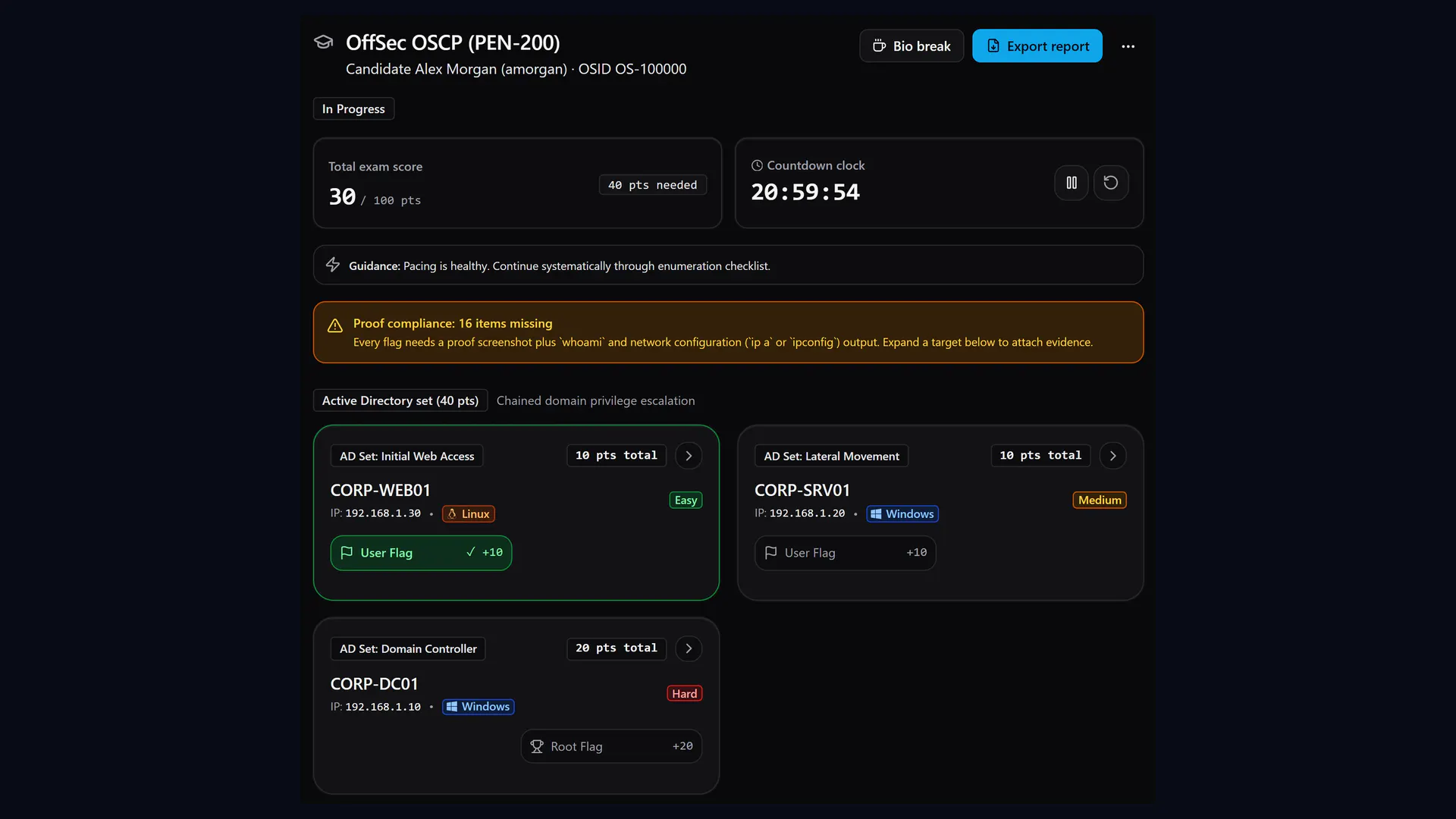Click the graduation cap exam icon
This screenshot has height=819, width=1456.
tap(324, 42)
